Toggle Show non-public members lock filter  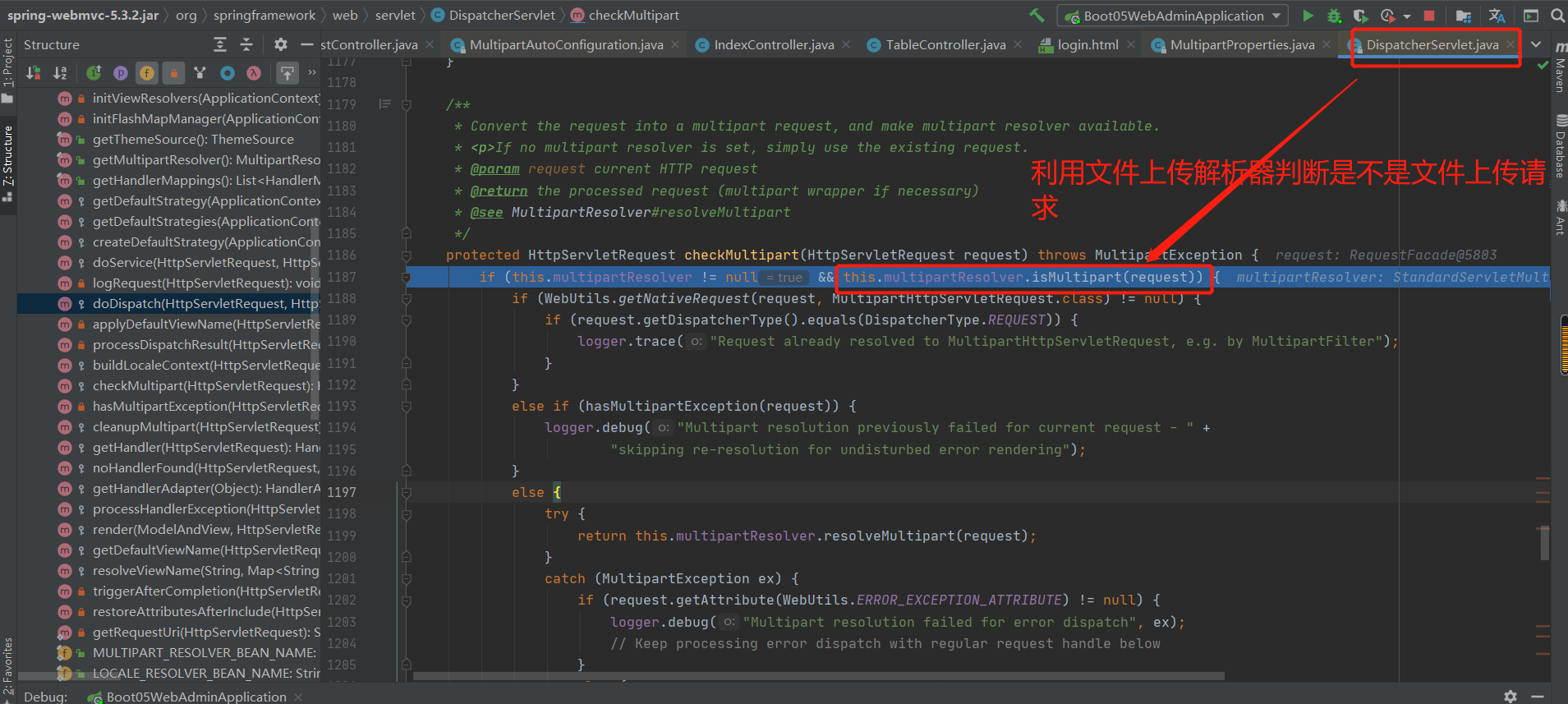(x=173, y=73)
